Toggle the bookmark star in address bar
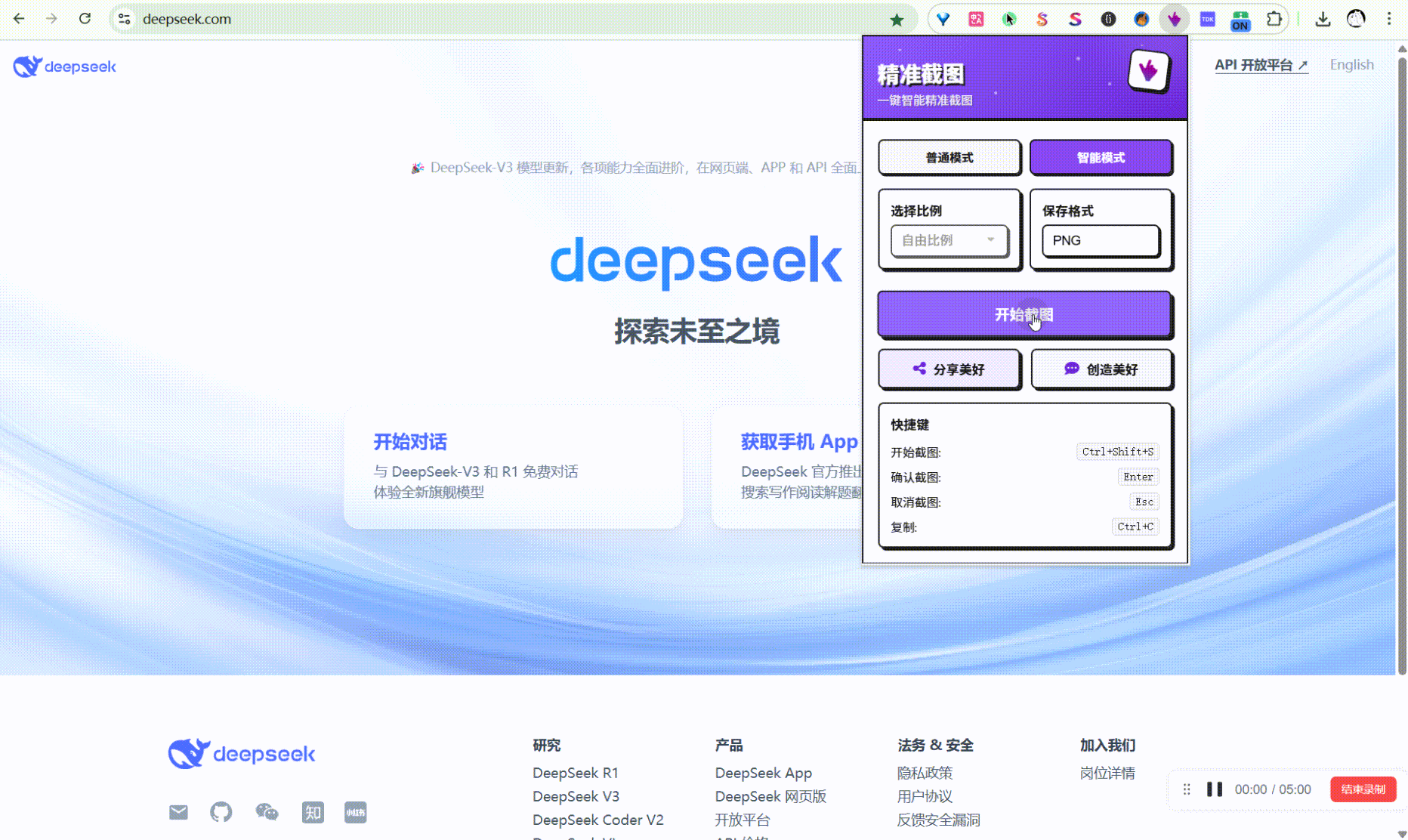 (x=897, y=20)
